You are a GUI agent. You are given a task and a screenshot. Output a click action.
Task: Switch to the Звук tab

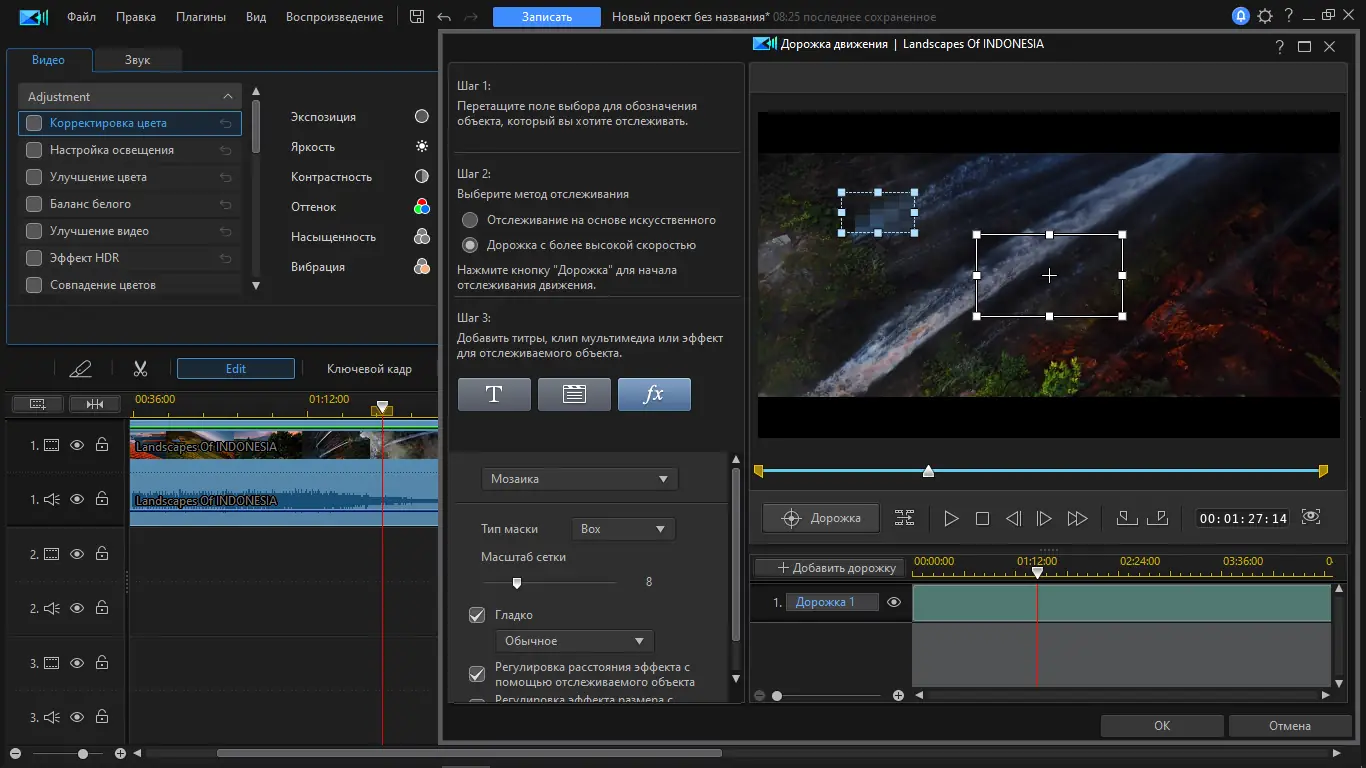[137, 60]
